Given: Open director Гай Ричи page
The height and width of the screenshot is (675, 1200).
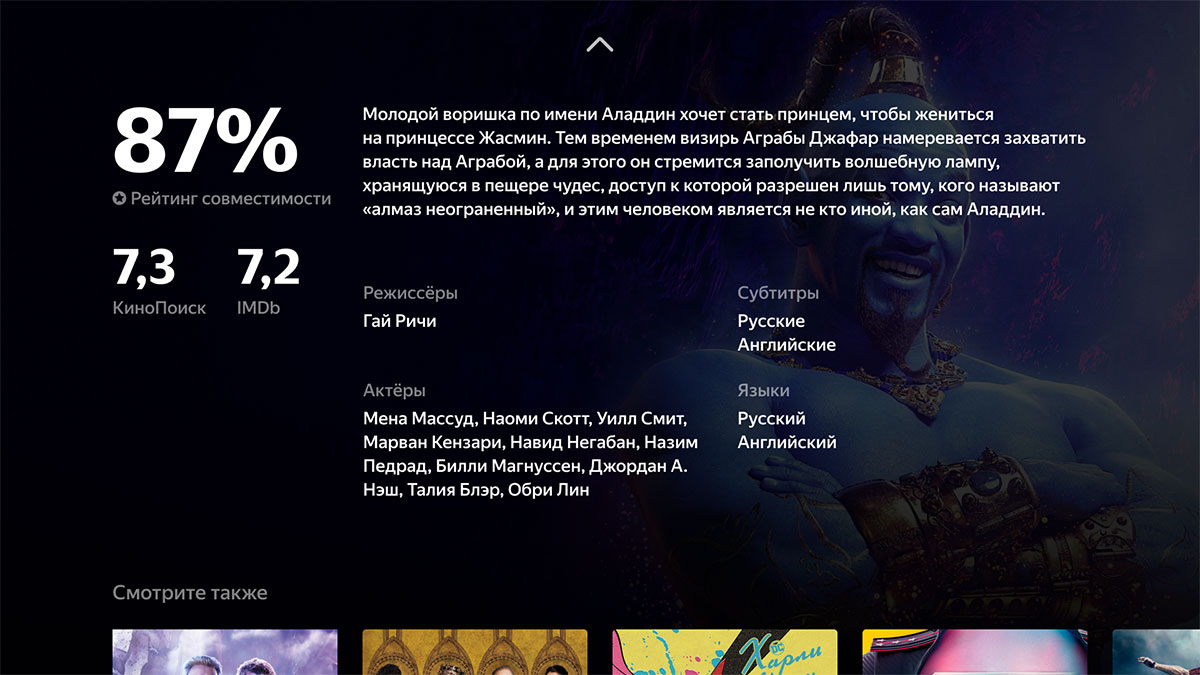Looking at the screenshot, I should 399,321.
